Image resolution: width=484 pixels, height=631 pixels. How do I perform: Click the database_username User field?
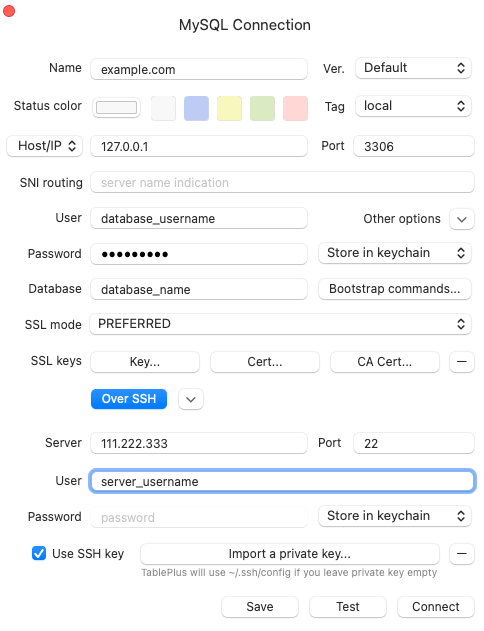coord(199,218)
